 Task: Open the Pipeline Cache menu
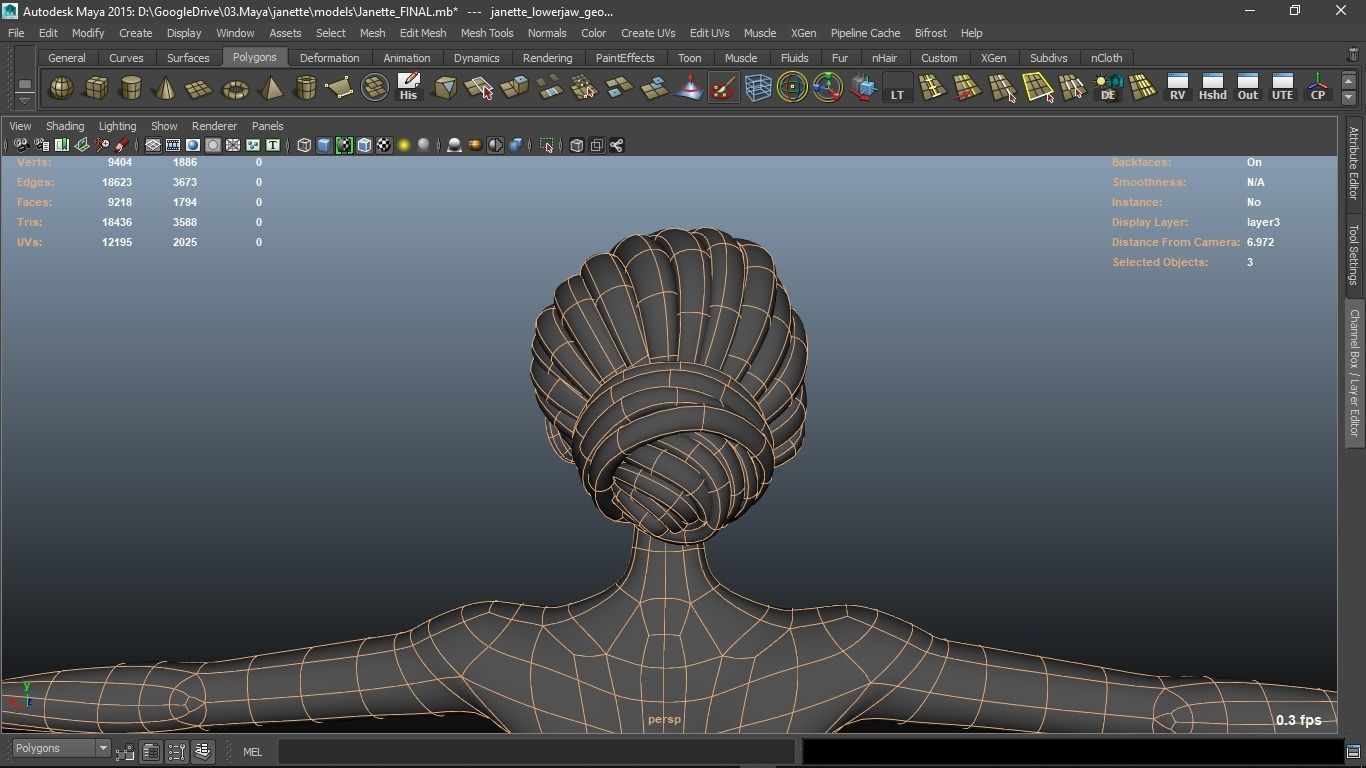pos(865,33)
